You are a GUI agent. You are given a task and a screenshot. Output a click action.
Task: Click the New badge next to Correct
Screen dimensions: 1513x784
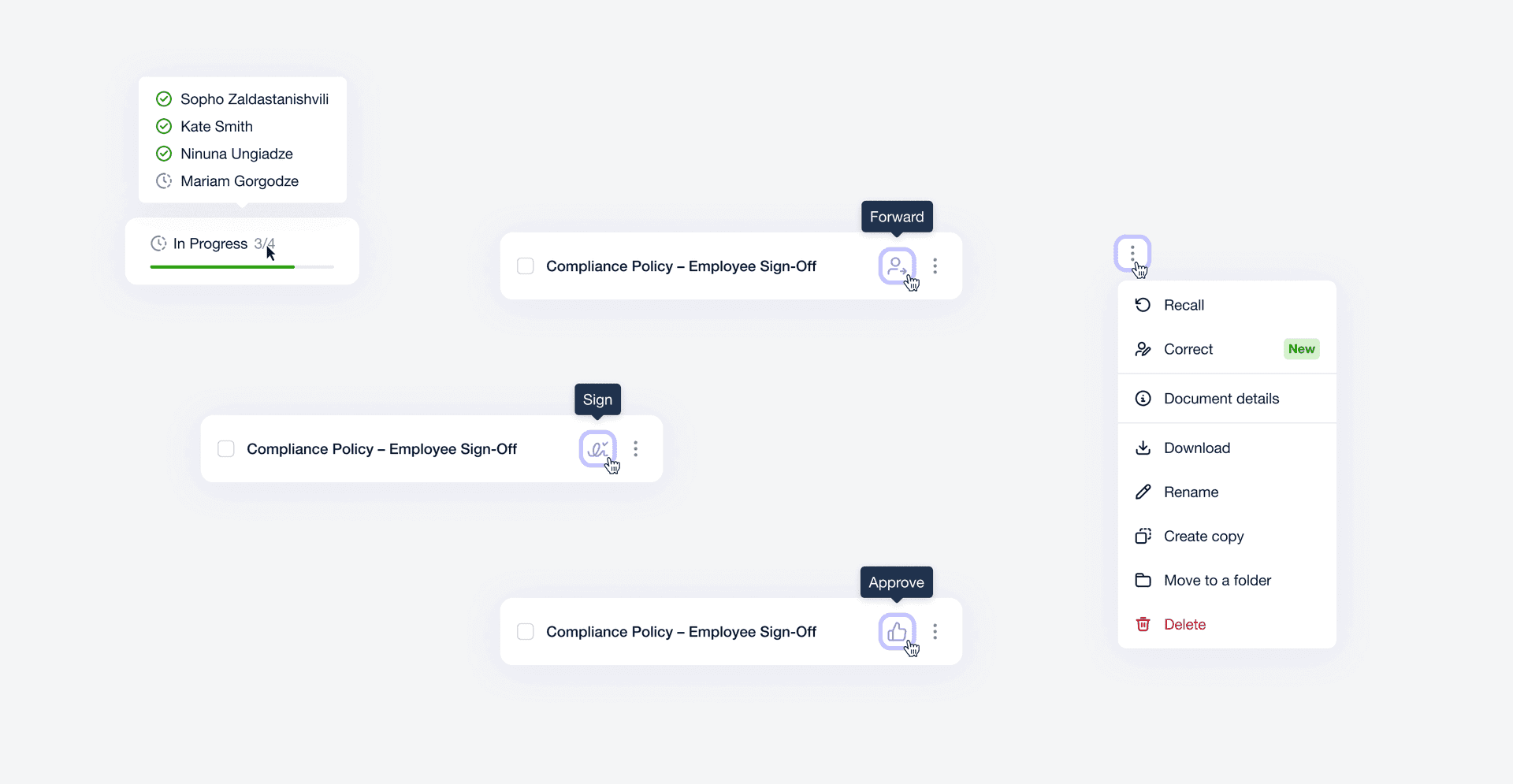pos(1302,349)
